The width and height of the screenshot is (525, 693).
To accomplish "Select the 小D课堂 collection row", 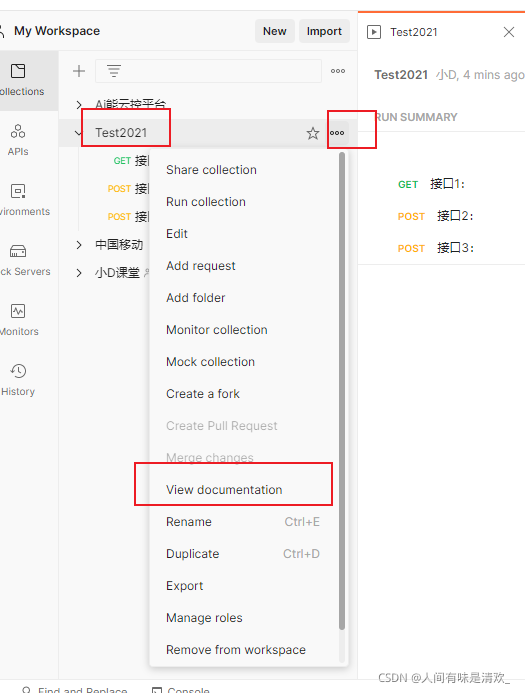I will point(118,273).
